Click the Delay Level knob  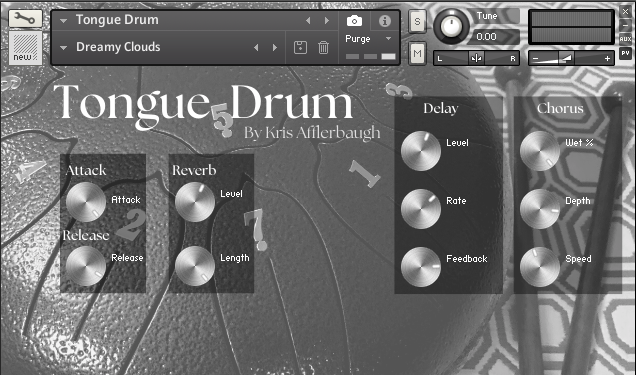[421, 151]
